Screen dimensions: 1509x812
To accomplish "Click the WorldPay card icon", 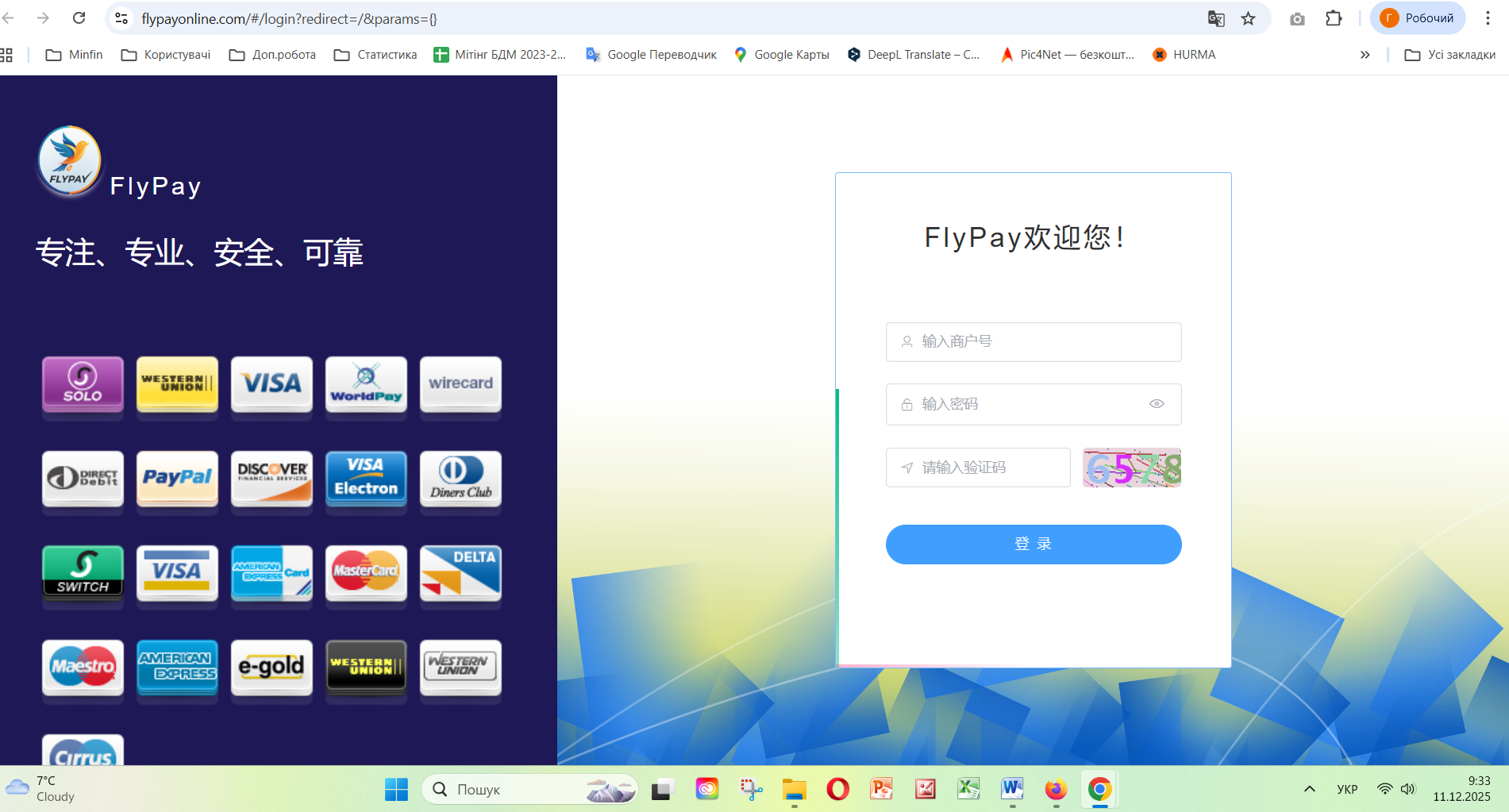I will tap(366, 384).
